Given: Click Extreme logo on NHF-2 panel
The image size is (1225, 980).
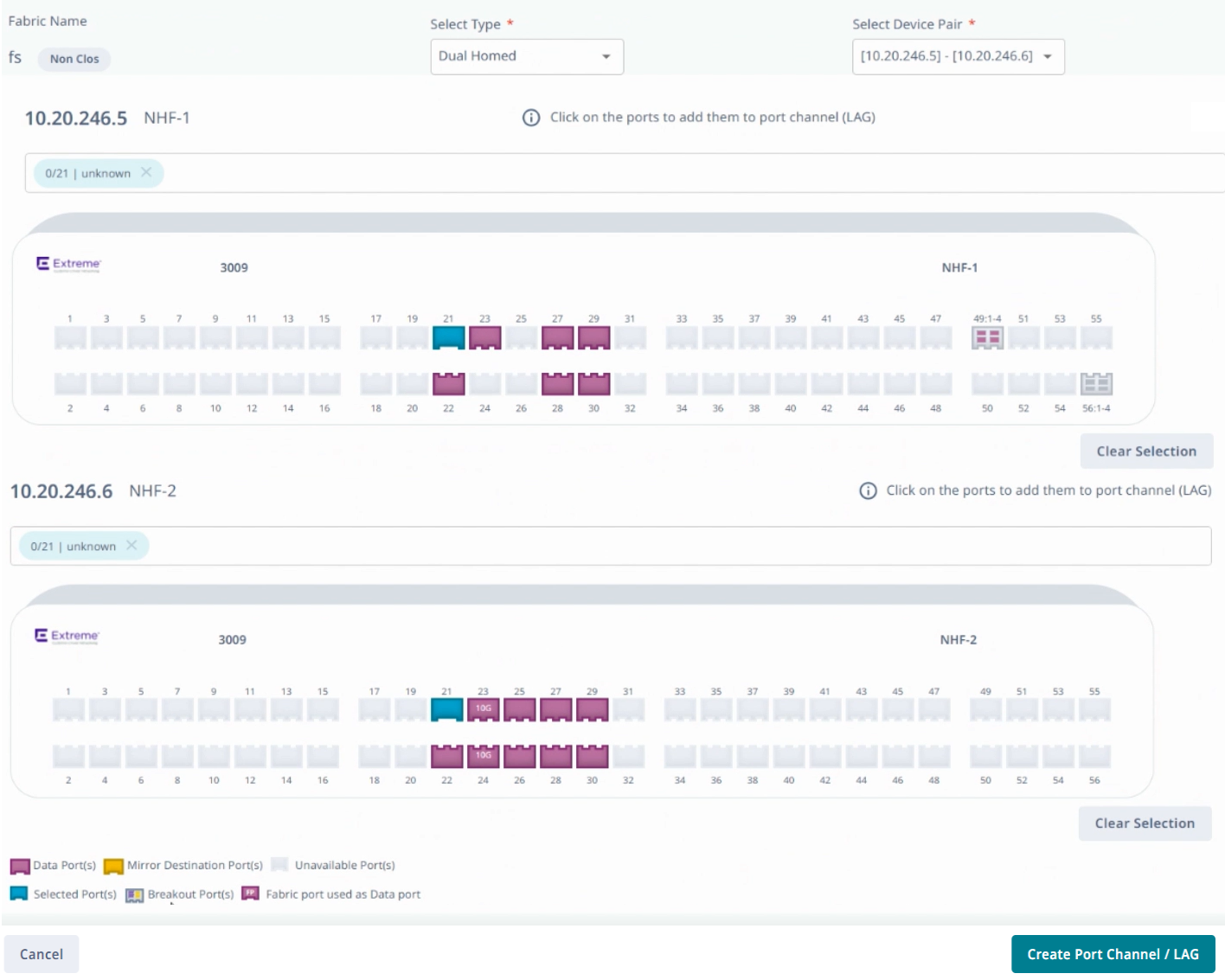Looking at the screenshot, I should [67, 636].
